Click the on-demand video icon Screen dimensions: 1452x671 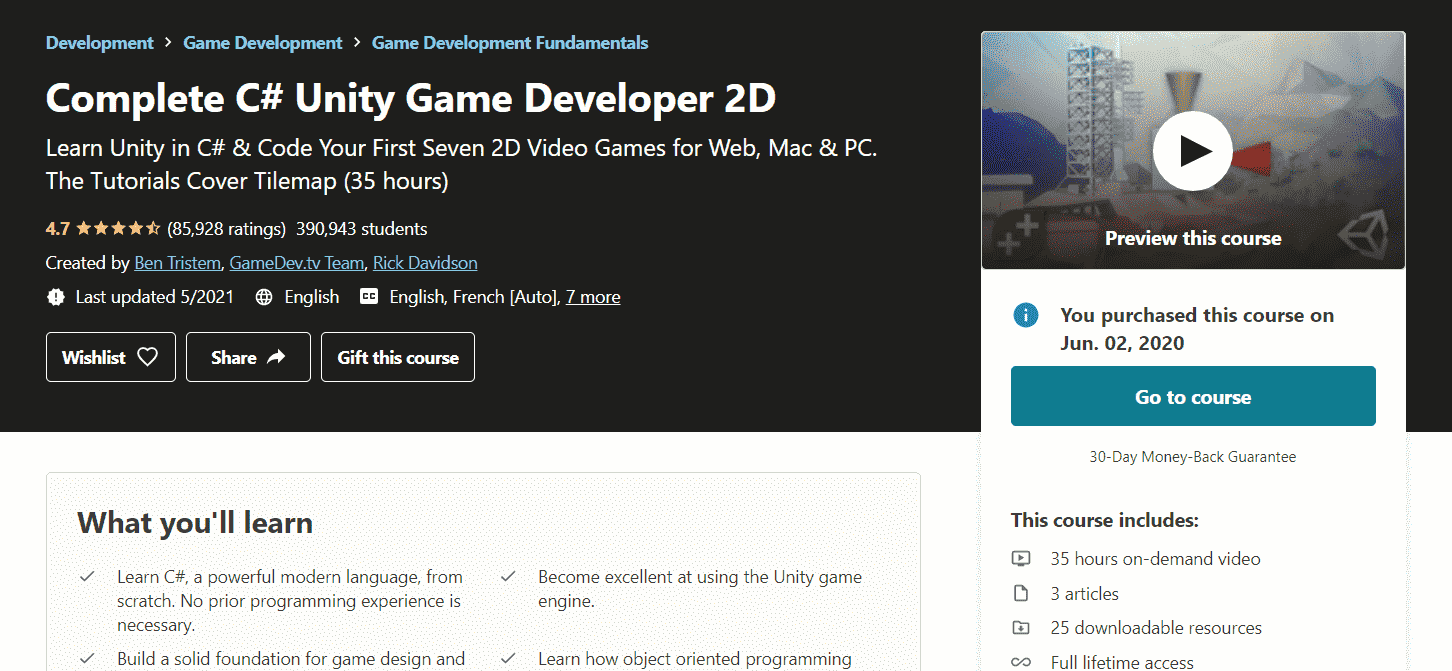(1021, 559)
